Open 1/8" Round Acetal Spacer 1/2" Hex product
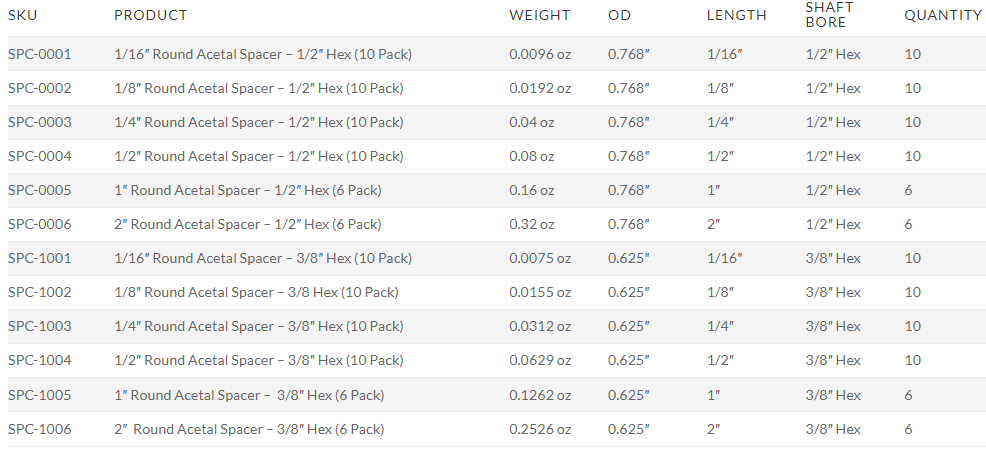 click(259, 88)
